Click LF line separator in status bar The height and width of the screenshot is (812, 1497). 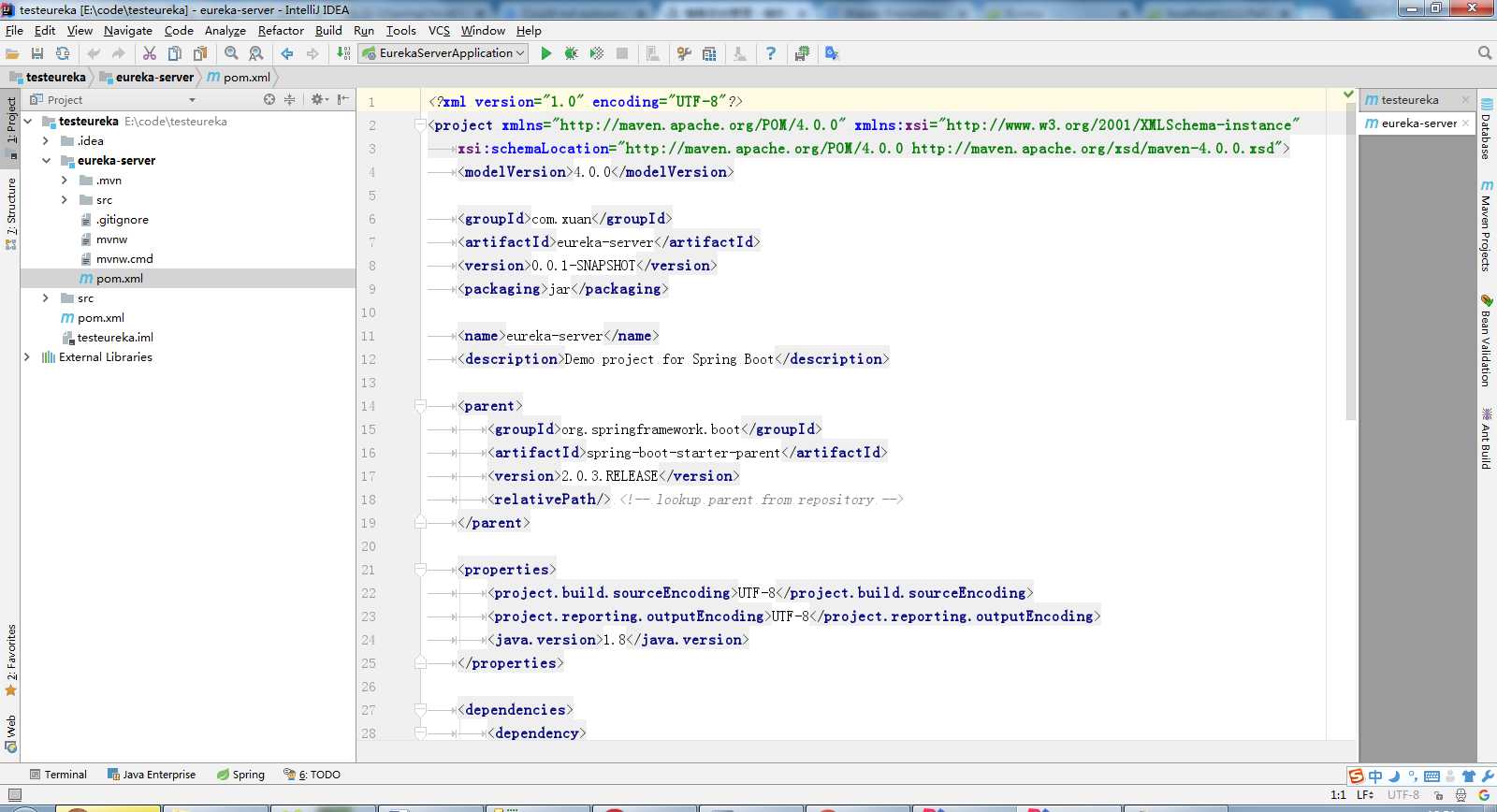[x=1365, y=795]
